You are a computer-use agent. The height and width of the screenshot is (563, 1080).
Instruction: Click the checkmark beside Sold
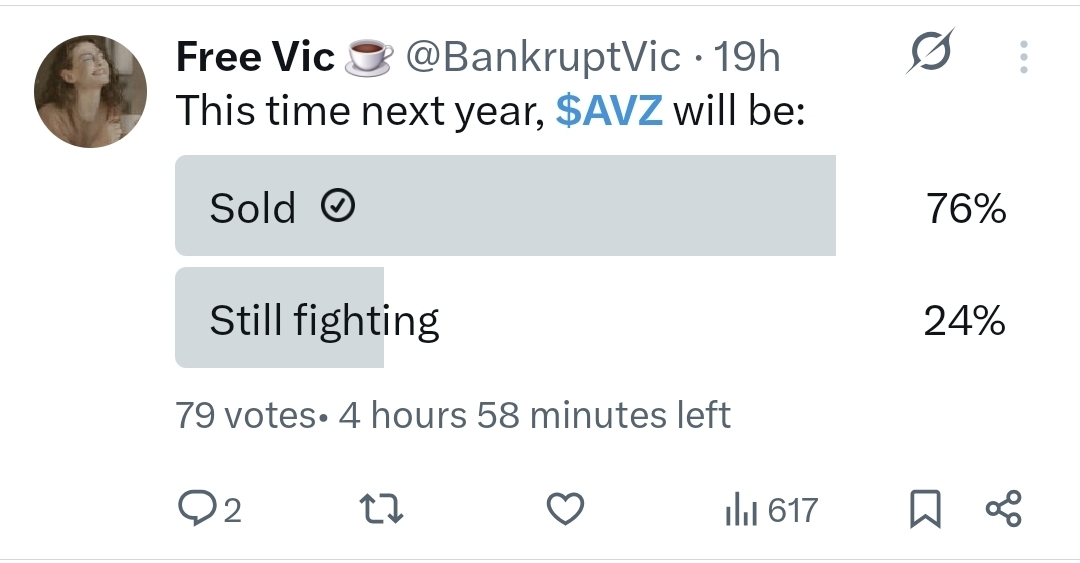click(x=338, y=207)
